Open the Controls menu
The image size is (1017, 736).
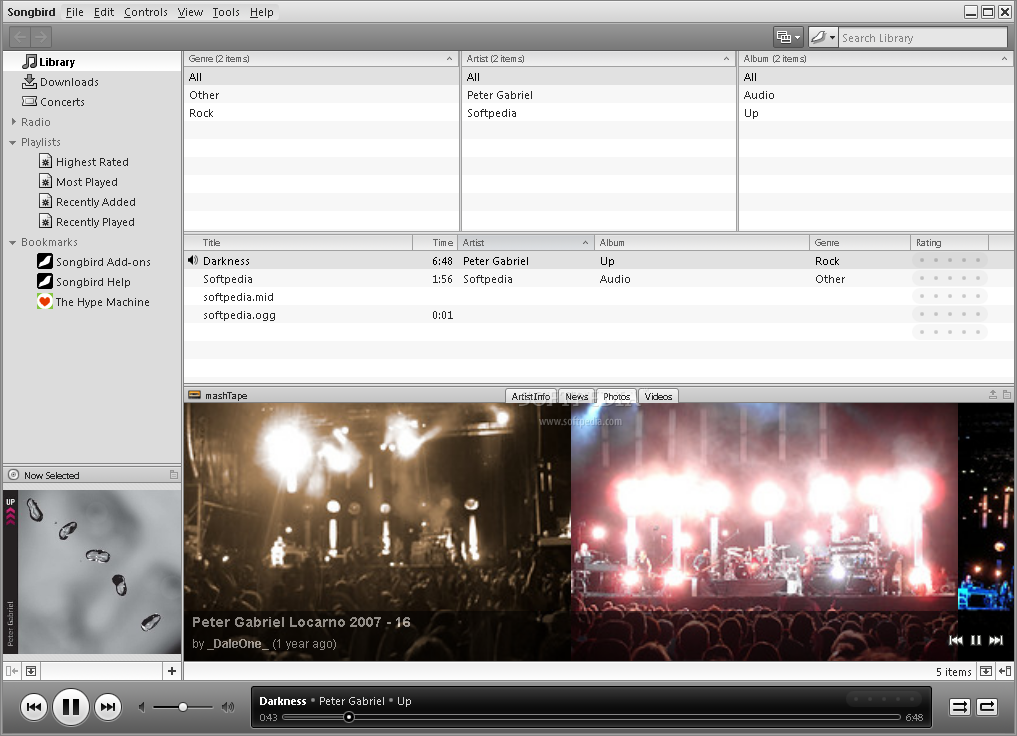tap(145, 12)
